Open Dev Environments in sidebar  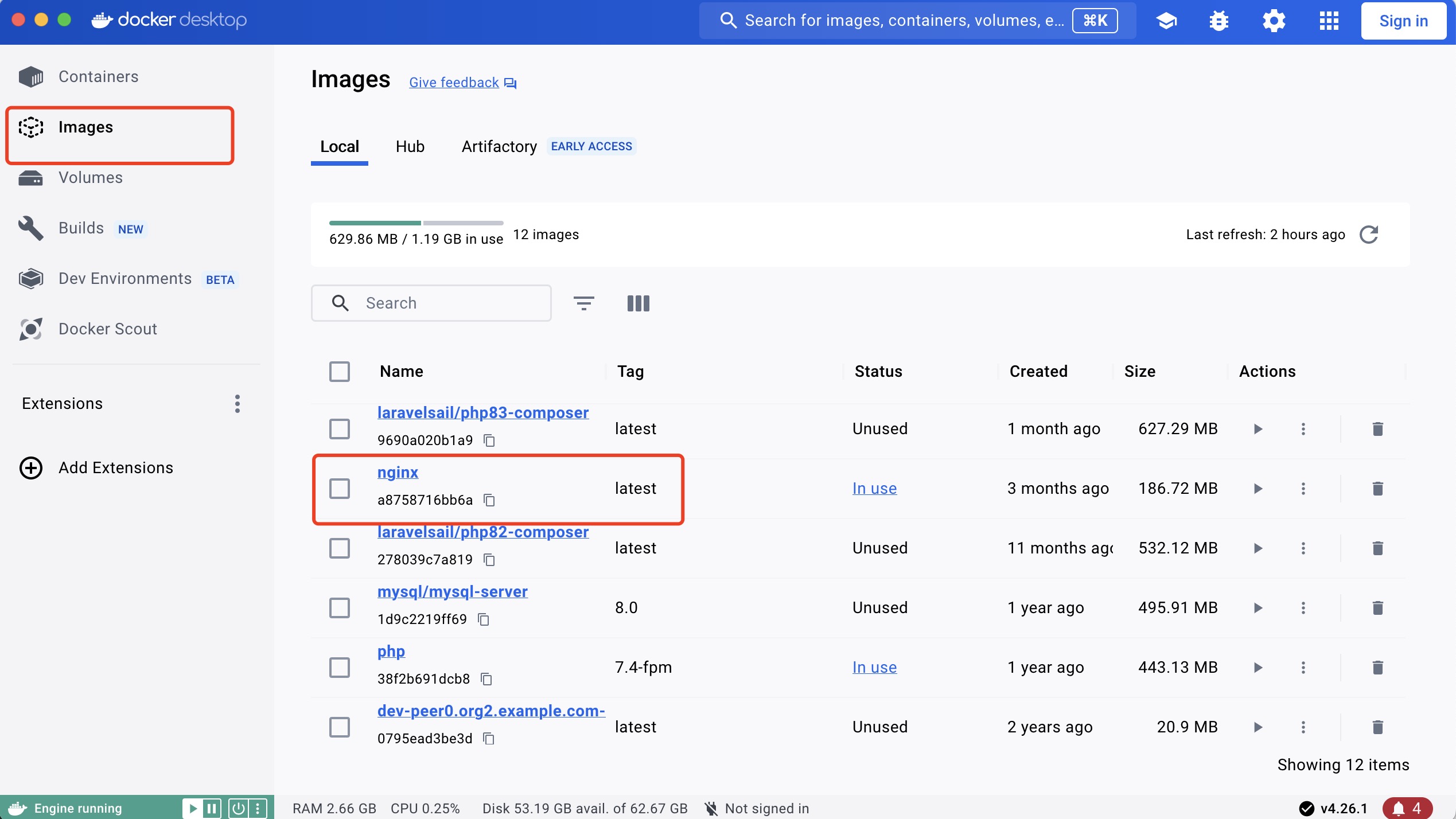pyautogui.click(x=125, y=279)
